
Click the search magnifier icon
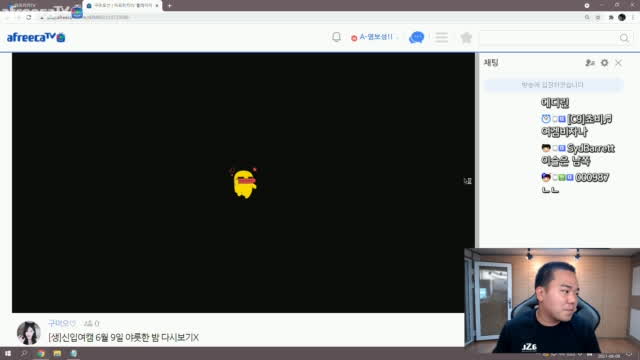coord(624,38)
